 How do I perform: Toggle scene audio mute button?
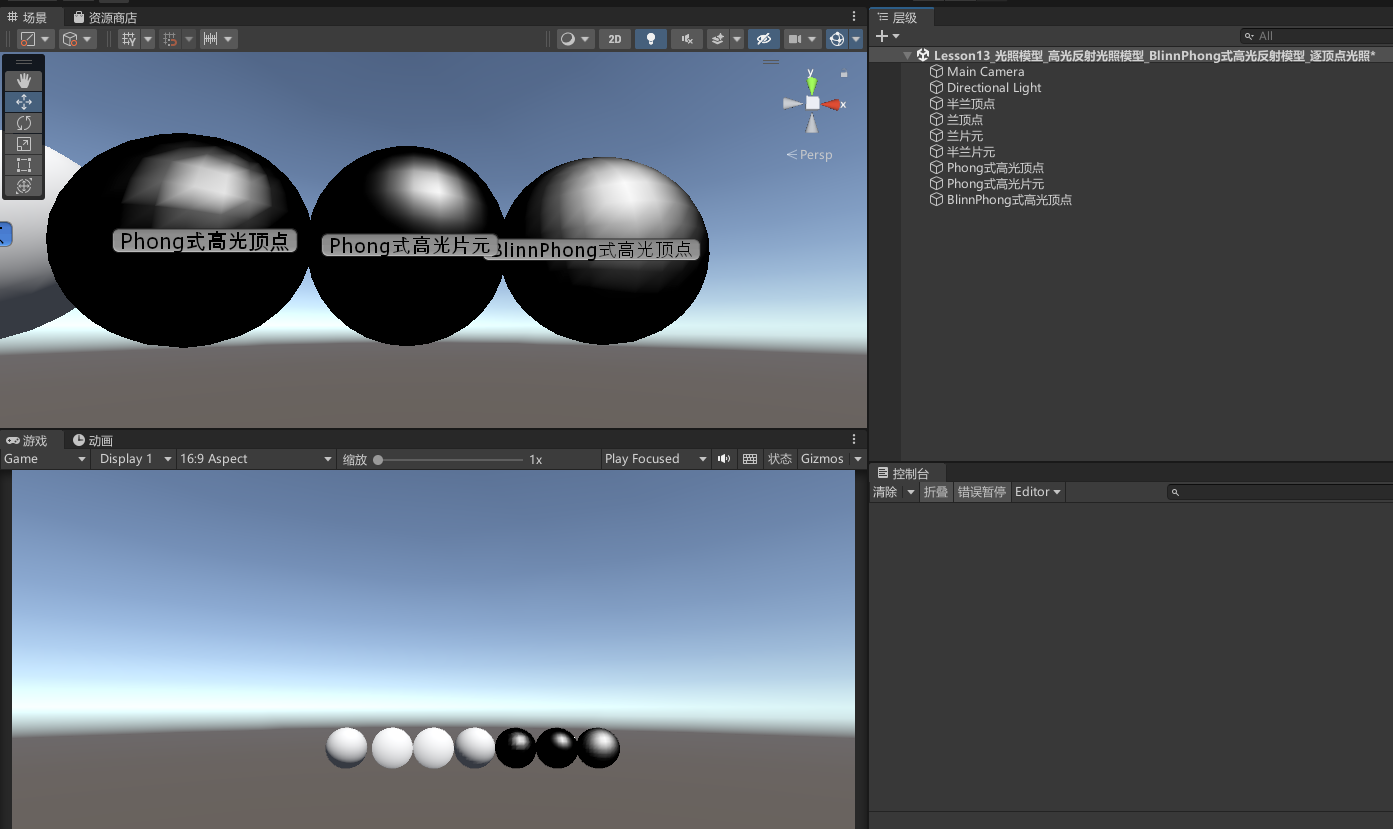coord(686,39)
